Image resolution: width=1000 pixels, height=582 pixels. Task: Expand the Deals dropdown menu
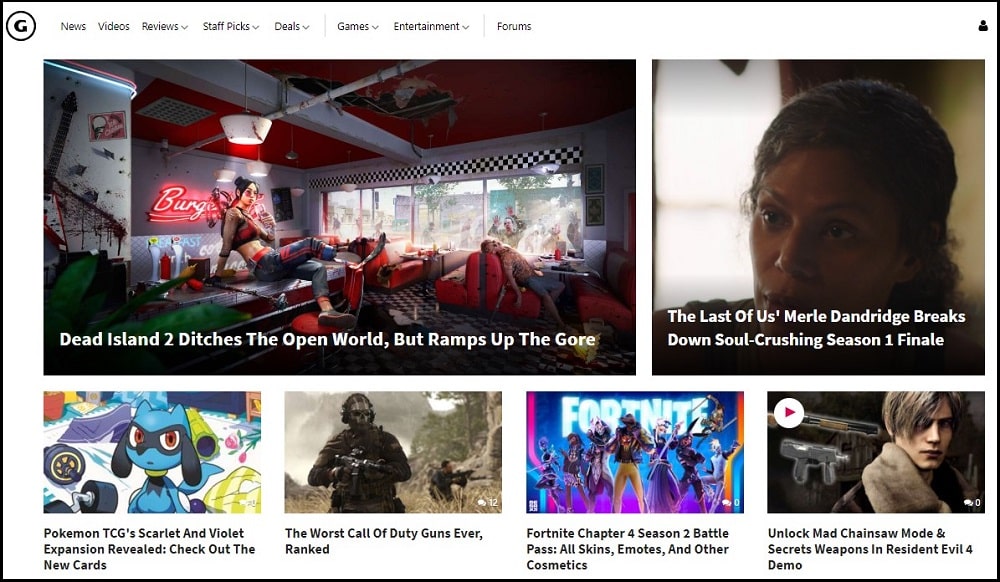(x=292, y=26)
